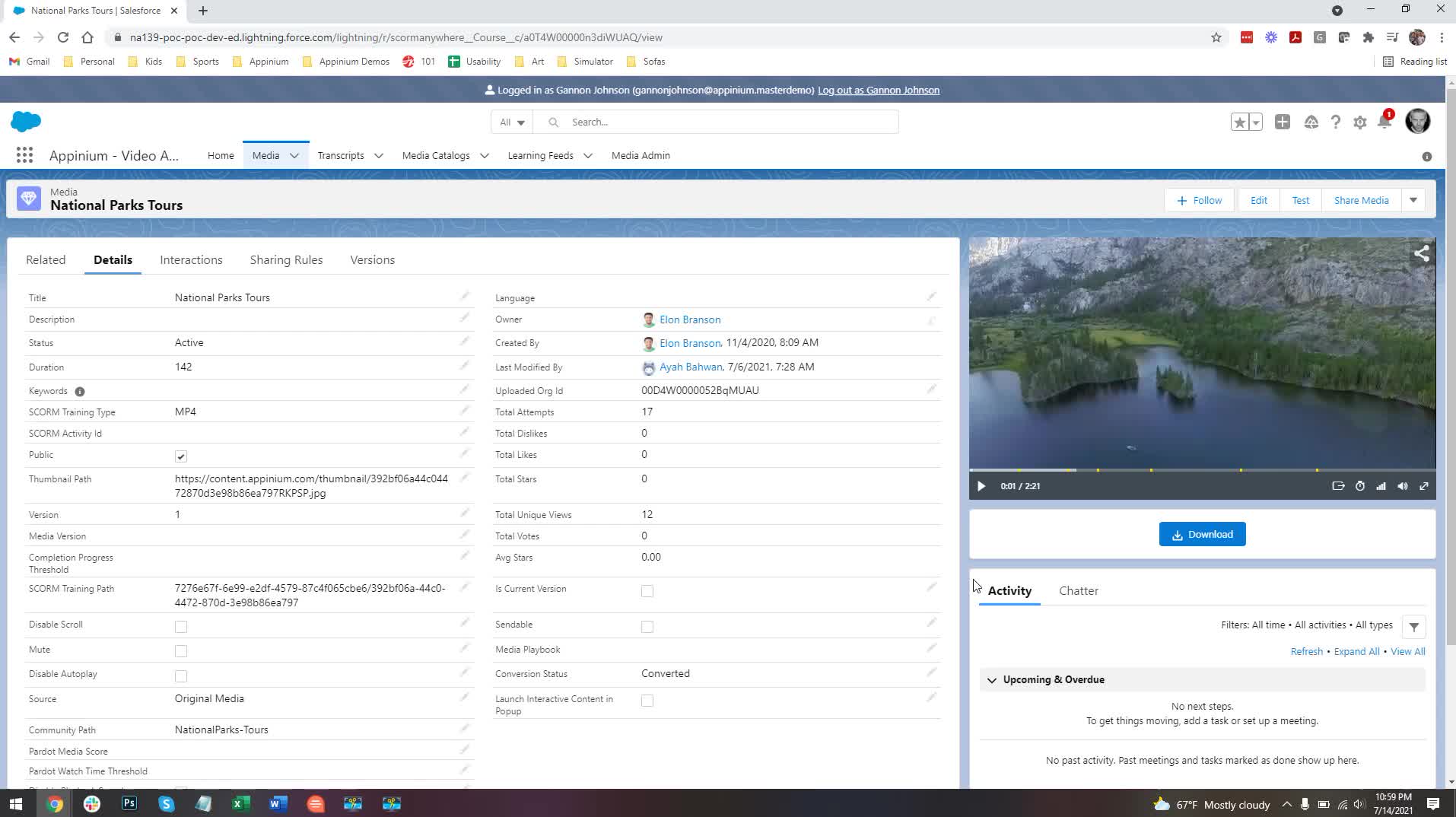Click the info icon at navigation bar right

pyautogui.click(x=1427, y=157)
